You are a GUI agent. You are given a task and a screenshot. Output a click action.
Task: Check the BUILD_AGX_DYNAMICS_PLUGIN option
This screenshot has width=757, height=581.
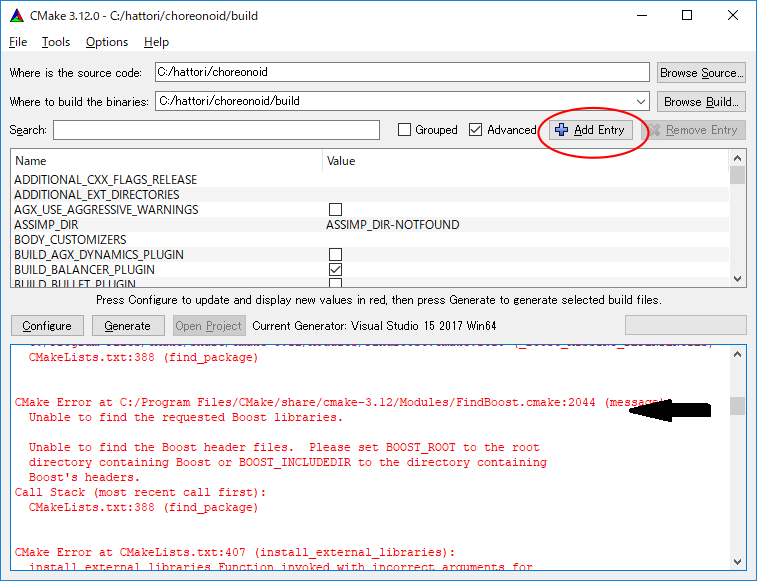(335, 255)
